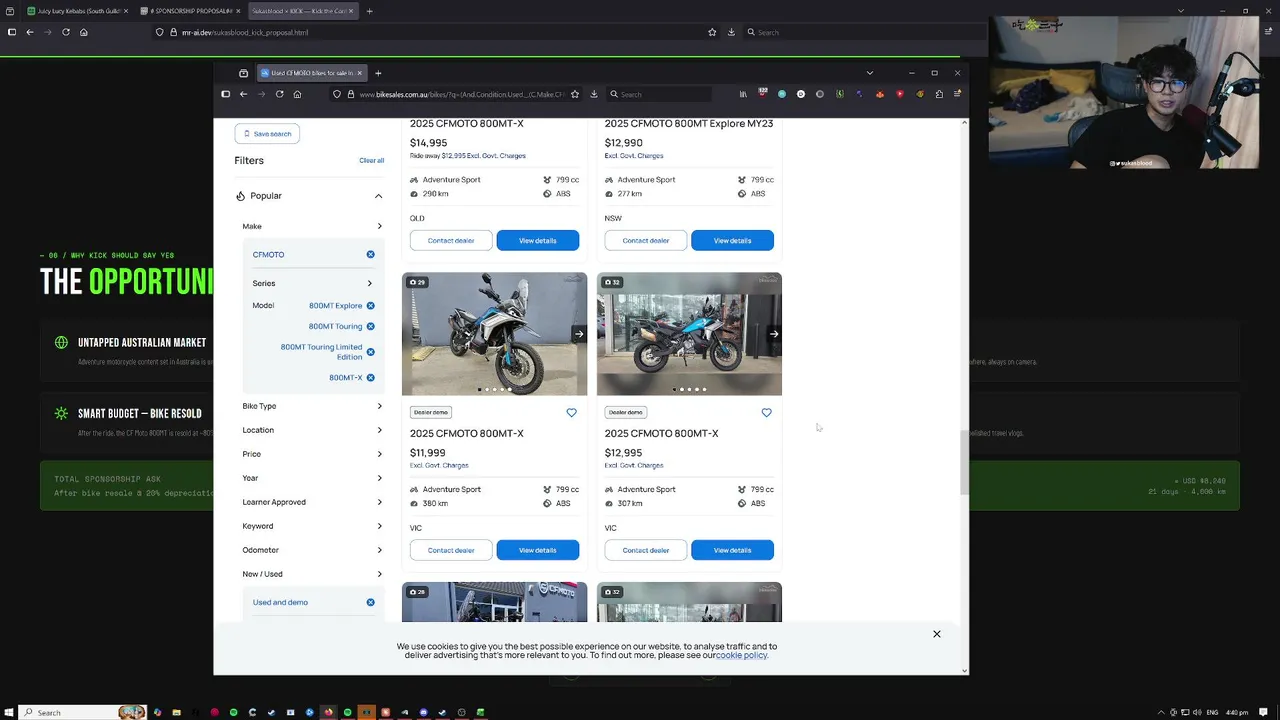Go back in the bikesales browser window

(243, 94)
